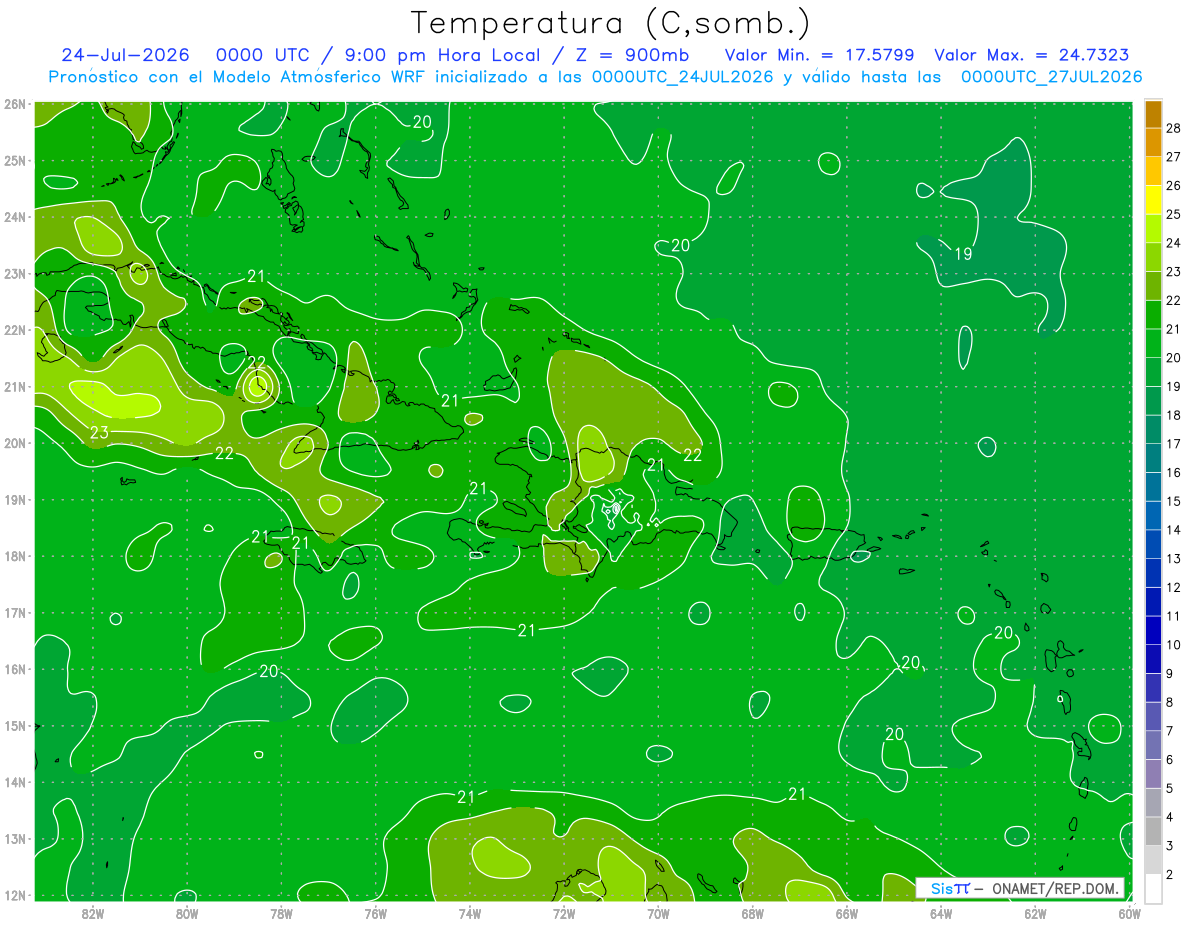Click the longitude label '82W'
This screenshot has width=1200, height=927.
[93, 913]
